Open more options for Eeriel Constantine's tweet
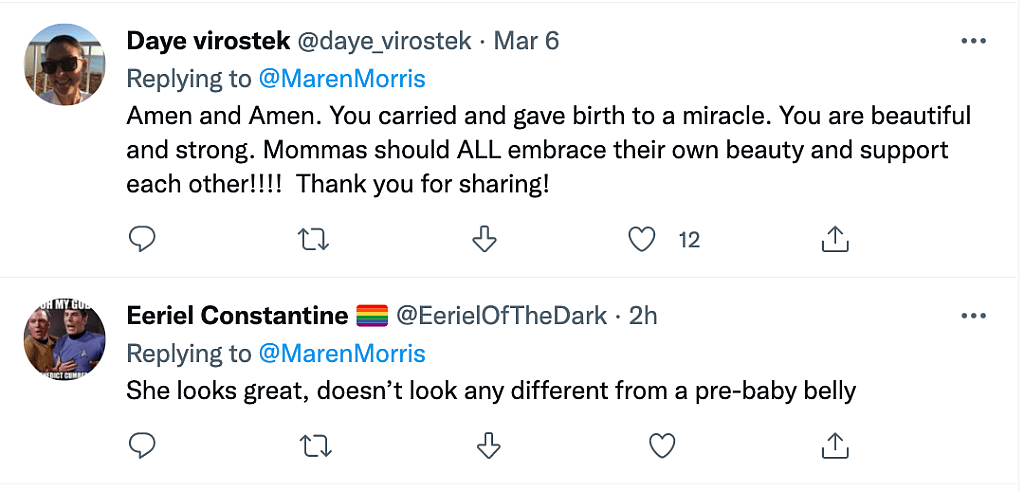The image size is (1024, 491). tap(973, 315)
